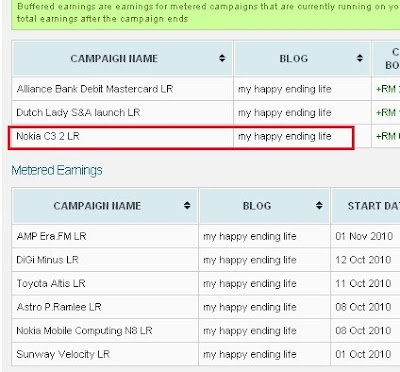
Task: Click blog name in Nokia C3 2 row
Action: (x=285, y=136)
